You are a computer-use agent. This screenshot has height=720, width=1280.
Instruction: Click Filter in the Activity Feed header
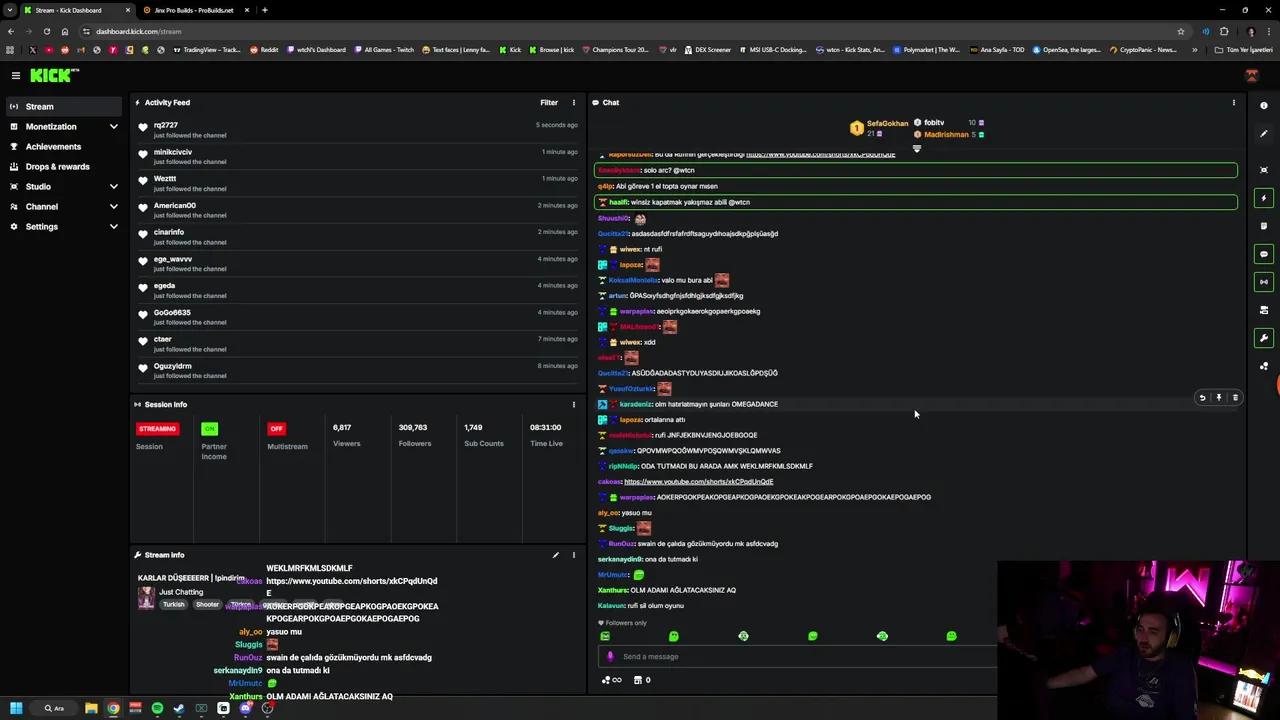pos(549,102)
